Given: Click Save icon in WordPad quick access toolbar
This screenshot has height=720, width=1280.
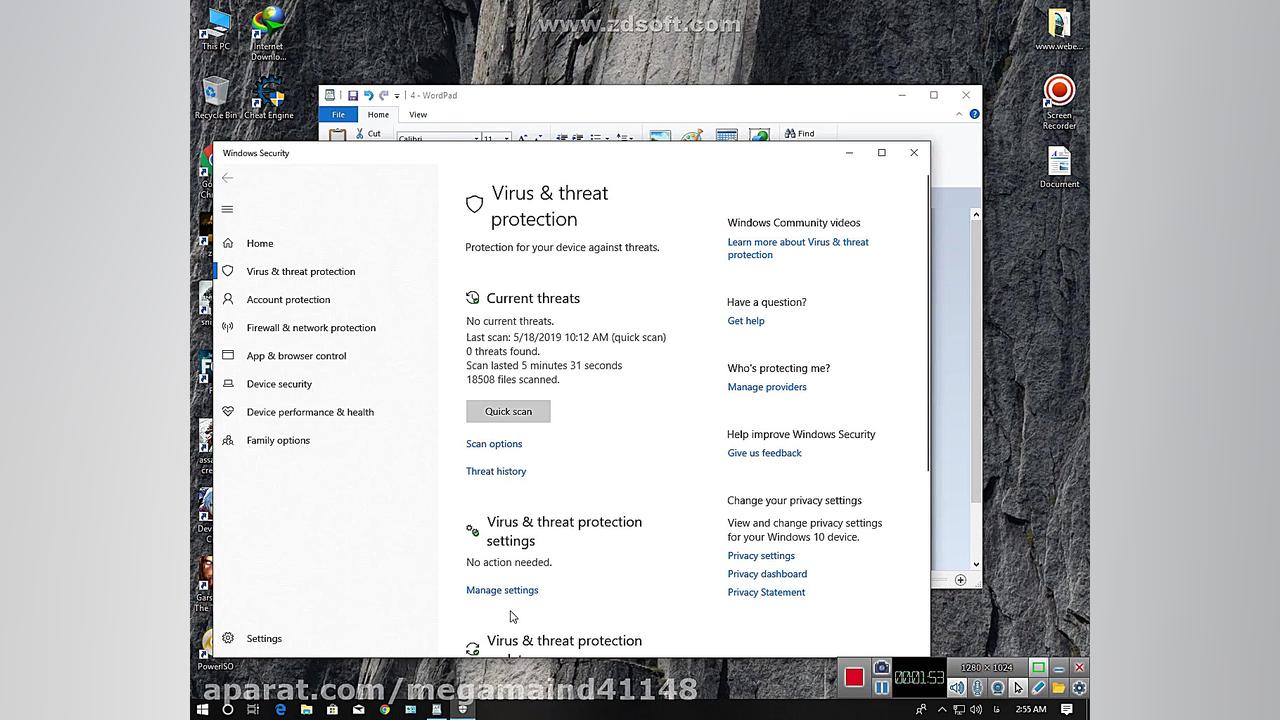Looking at the screenshot, I should (353, 96).
